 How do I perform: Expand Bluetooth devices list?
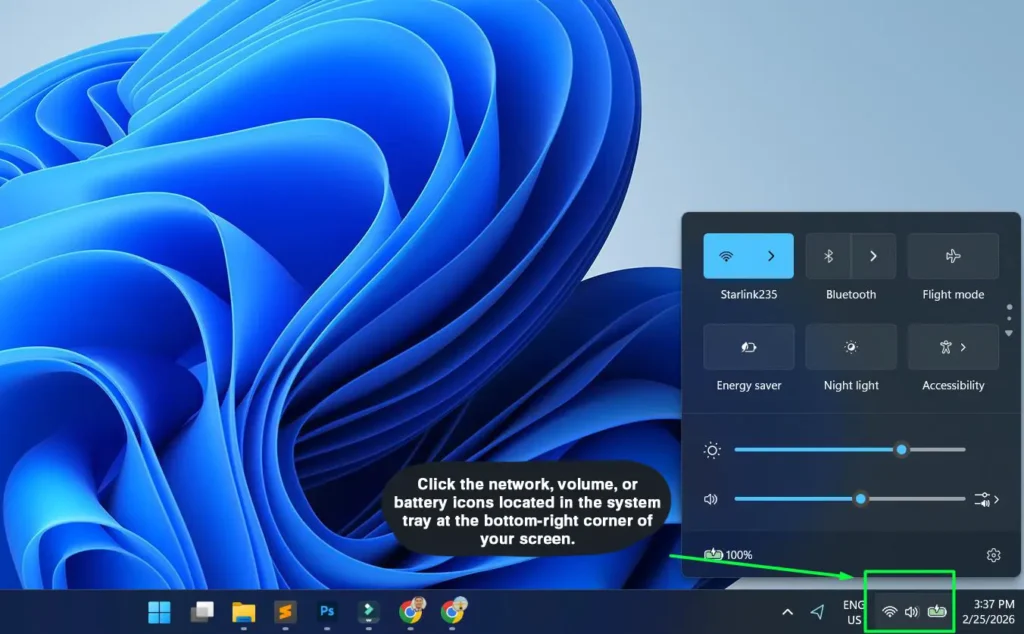[871, 255]
